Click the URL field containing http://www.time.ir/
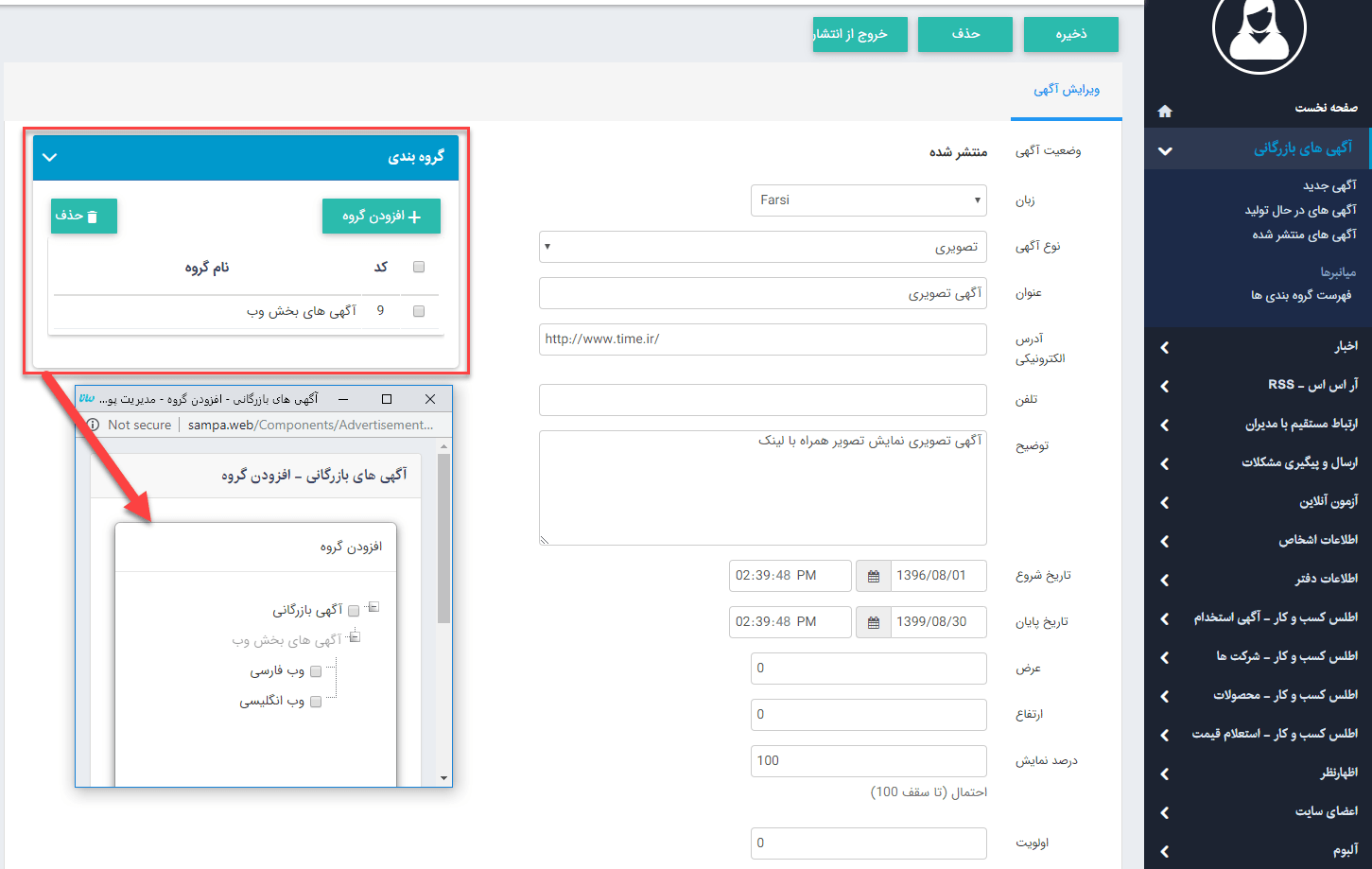Screen dimensions: 1372x869 (762, 339)
